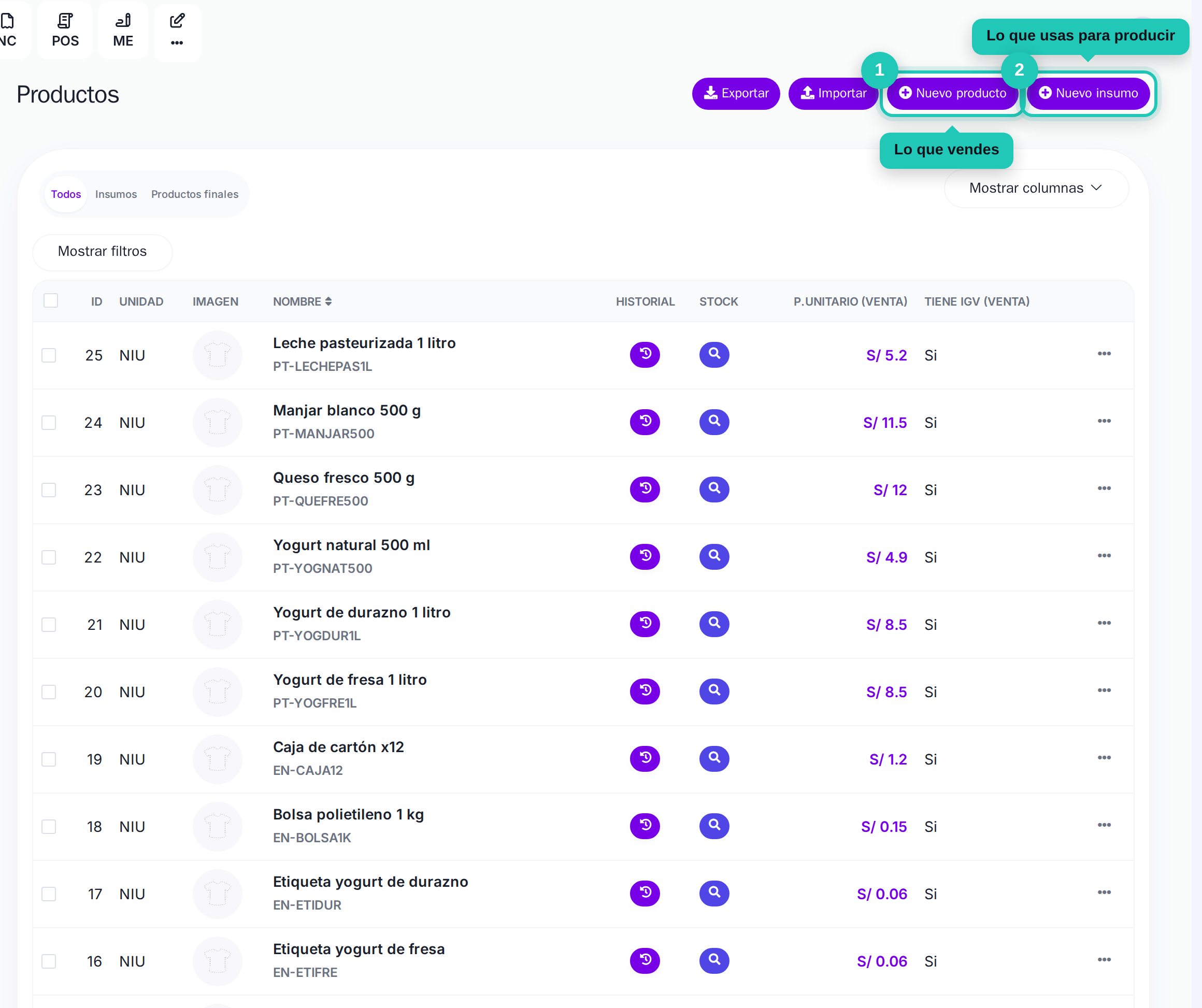Open the ME shortcut icon
This screenshot has height=1008, width=1202.
pos(123,31)
